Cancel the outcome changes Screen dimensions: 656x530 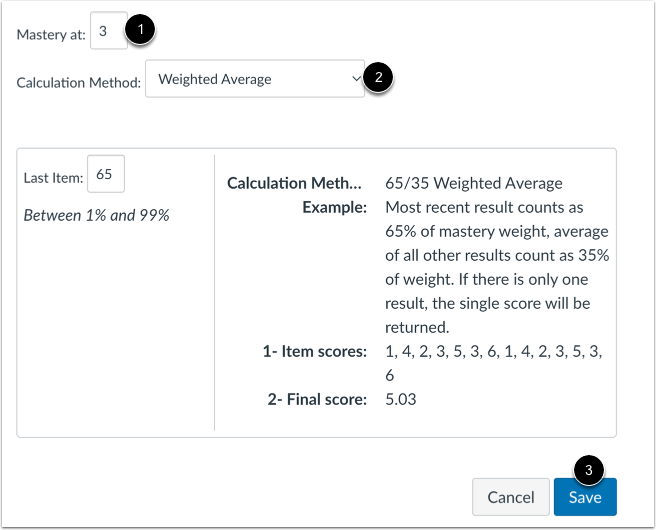click(511, 497)
